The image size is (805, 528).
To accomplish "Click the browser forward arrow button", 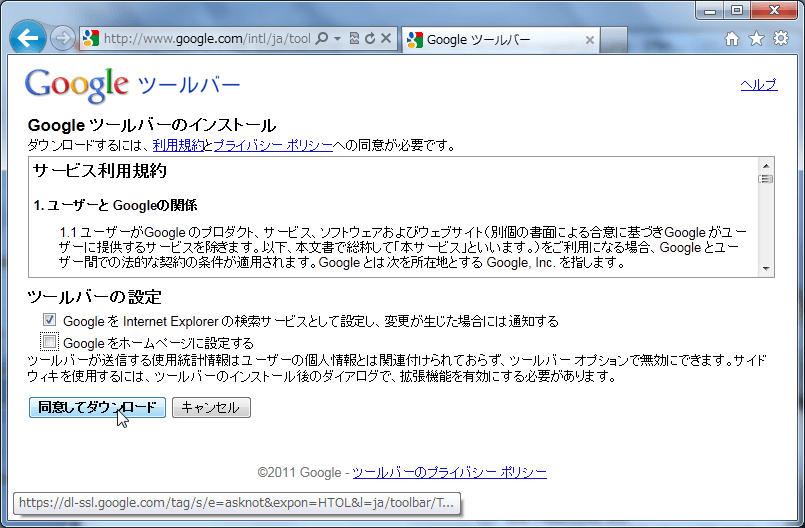I will (62, 39).
